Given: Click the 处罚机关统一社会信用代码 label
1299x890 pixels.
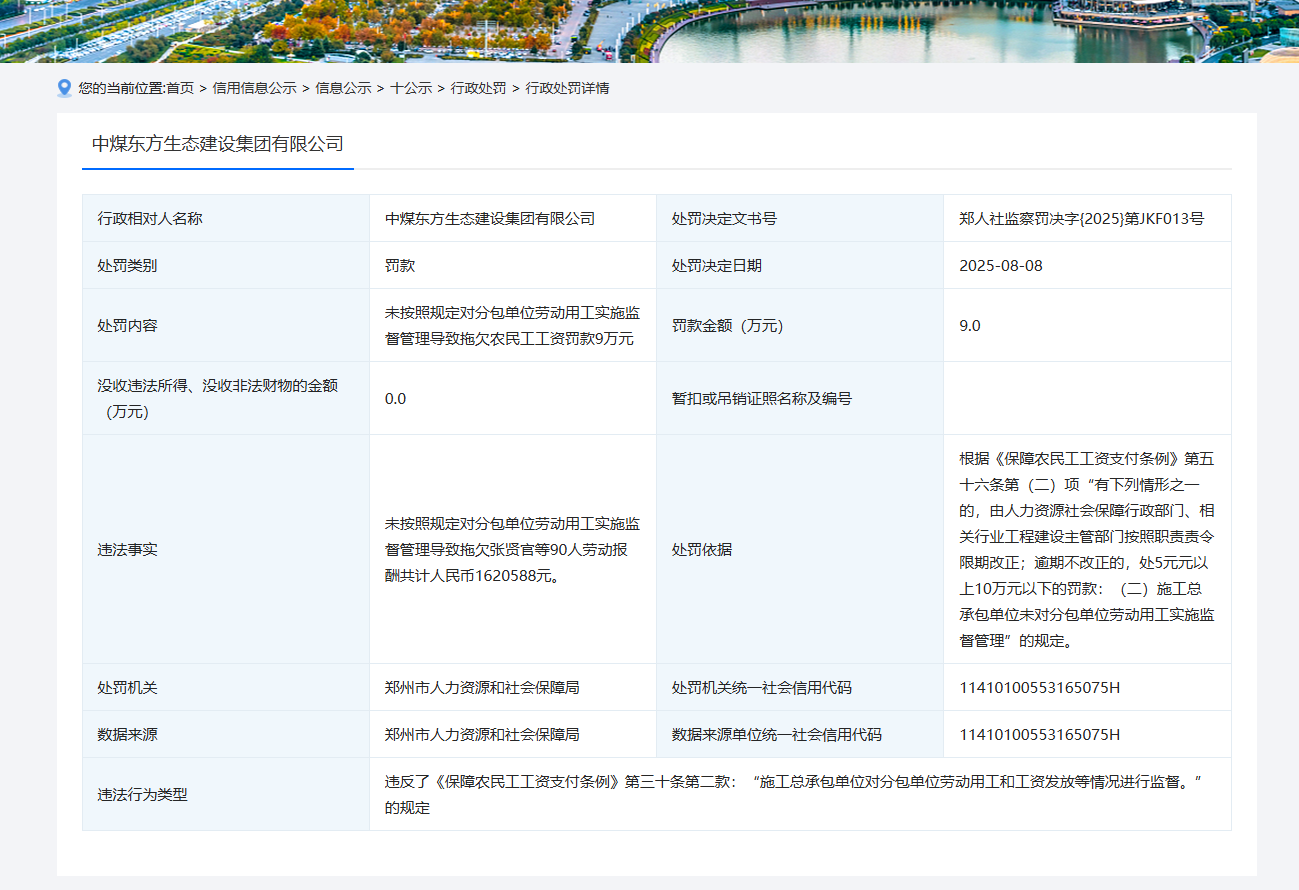Looking at the screenshot, I should coord(762,688).
